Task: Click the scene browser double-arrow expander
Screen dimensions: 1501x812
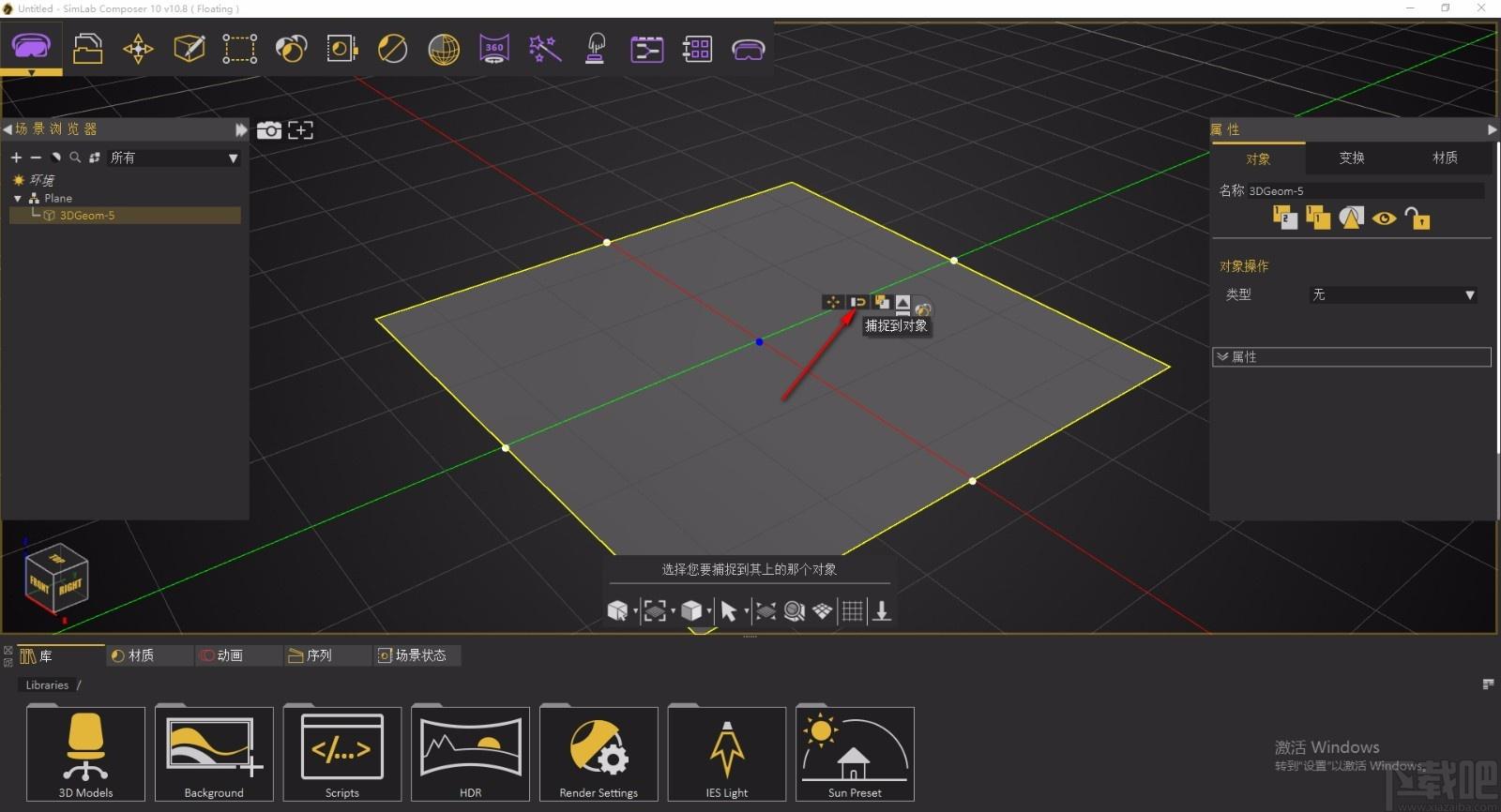Action: tap(241, 129)
